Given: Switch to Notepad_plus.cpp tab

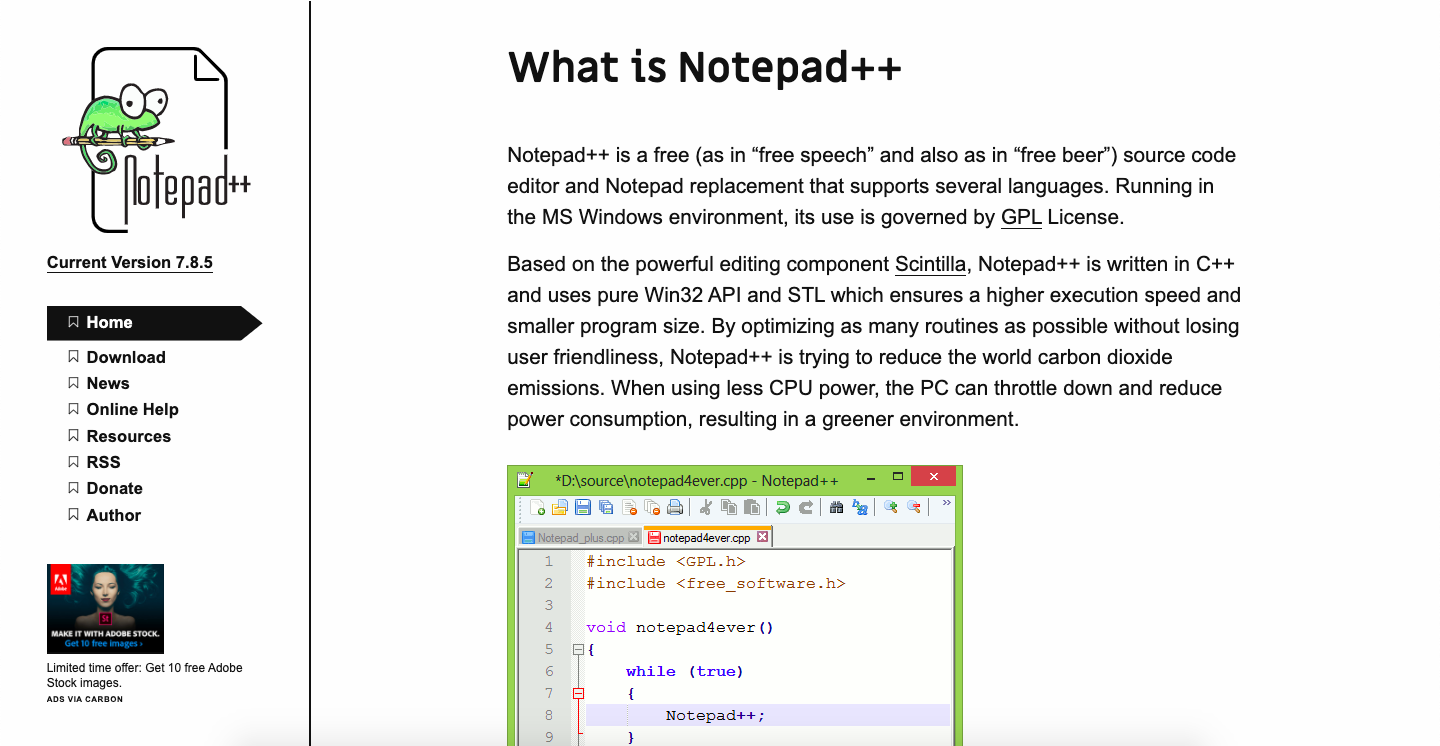Looking at the screenshot, I should (580, 537).
